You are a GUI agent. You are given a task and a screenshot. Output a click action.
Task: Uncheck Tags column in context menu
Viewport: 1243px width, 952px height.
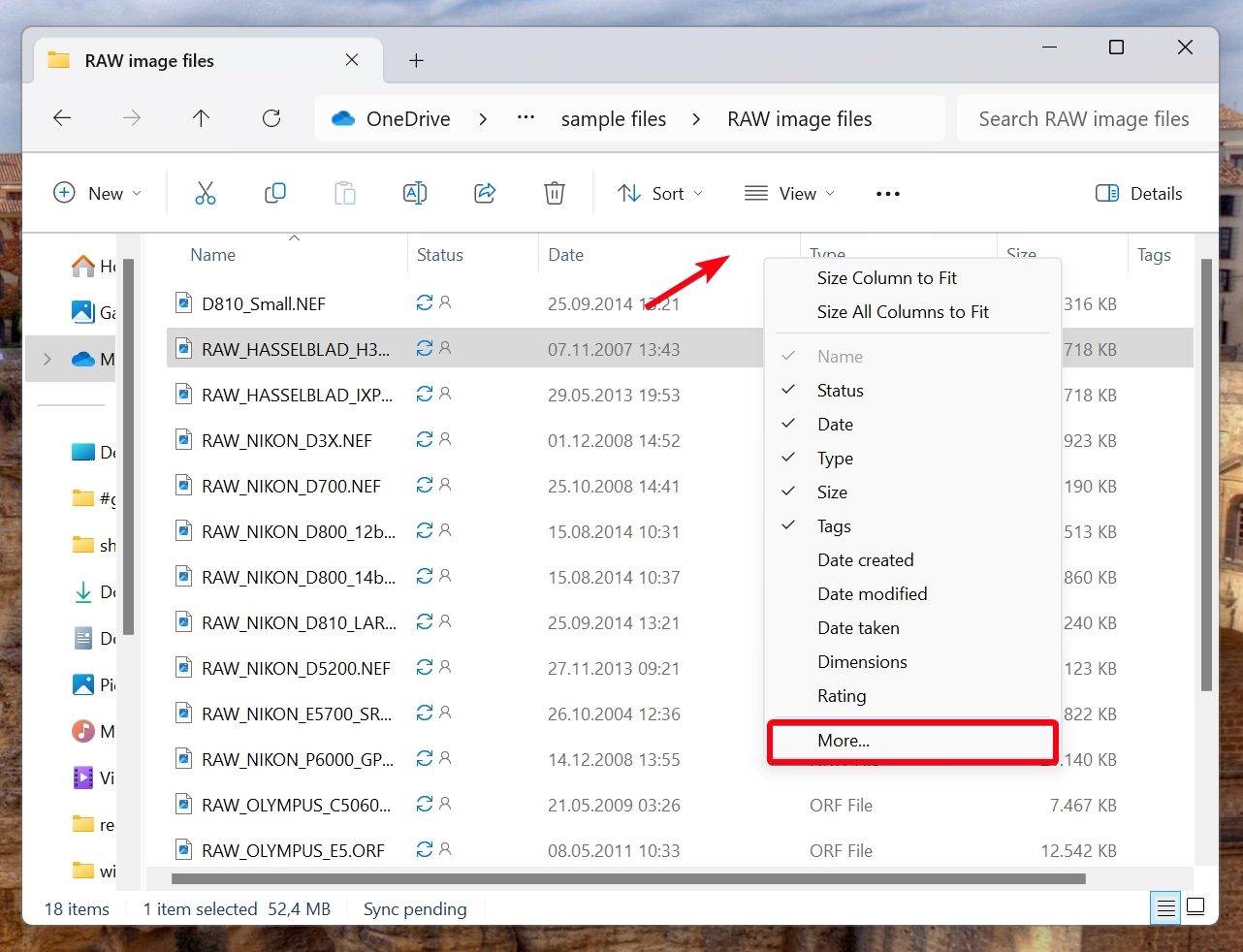[x=911, y=525]
